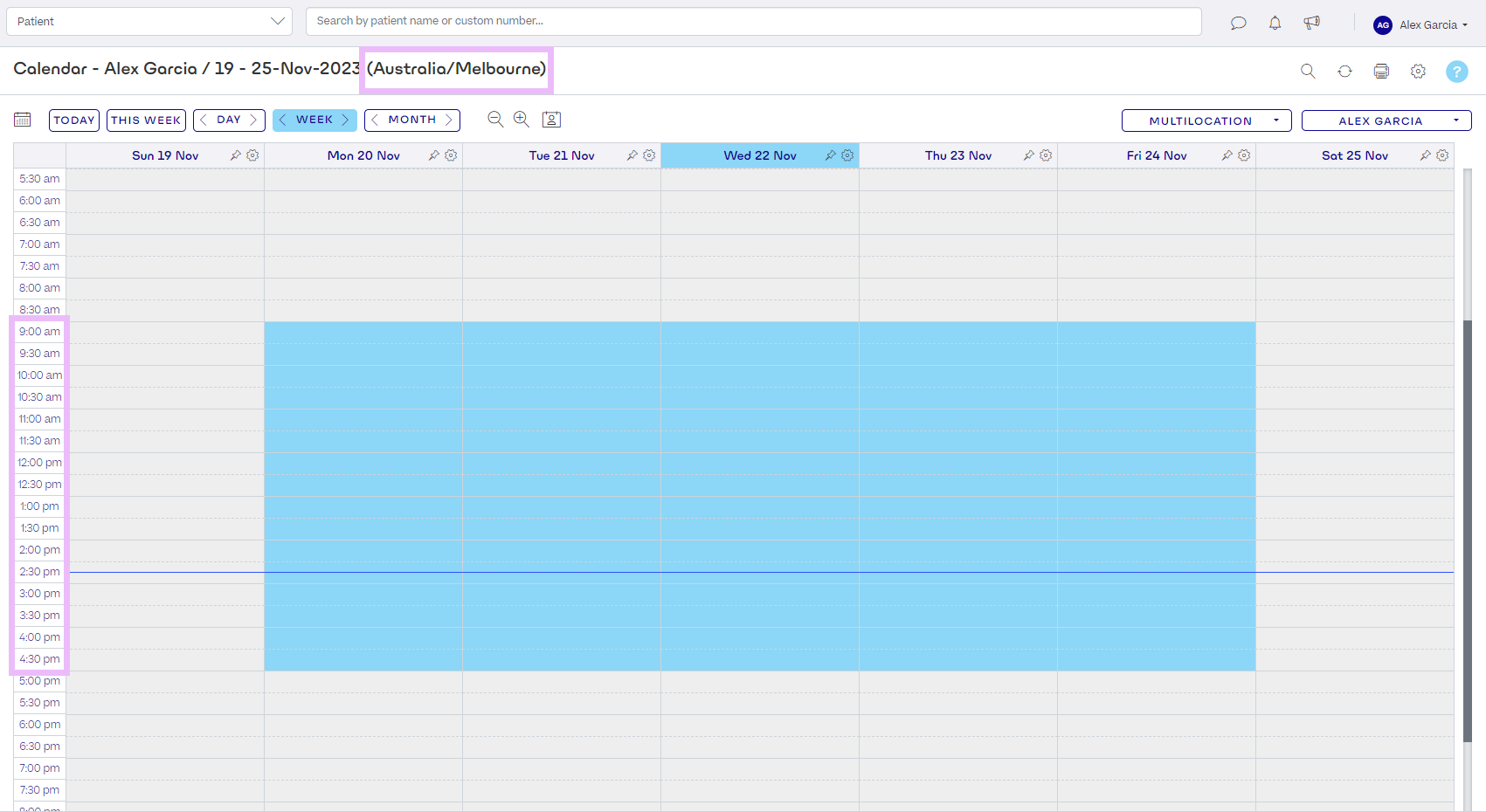The height and width of the screenshot is (812, 1486).
Task: Click the practitioner photo view icon
Action: pyautogui.click(x=551, y=120)
